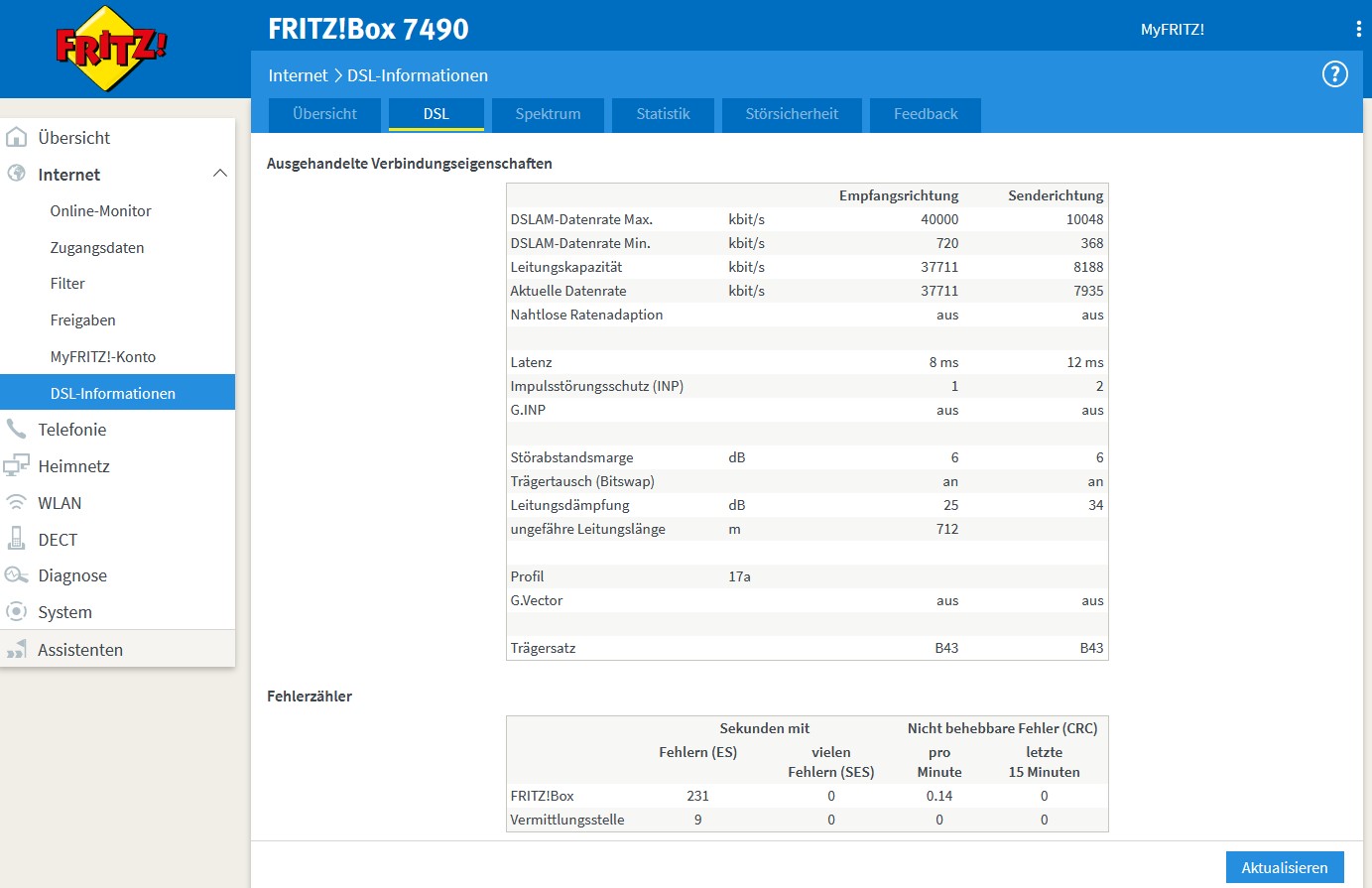Go to the Störsicherheit tab
Screen dimensions: 1372x888
tap(792, 114)
